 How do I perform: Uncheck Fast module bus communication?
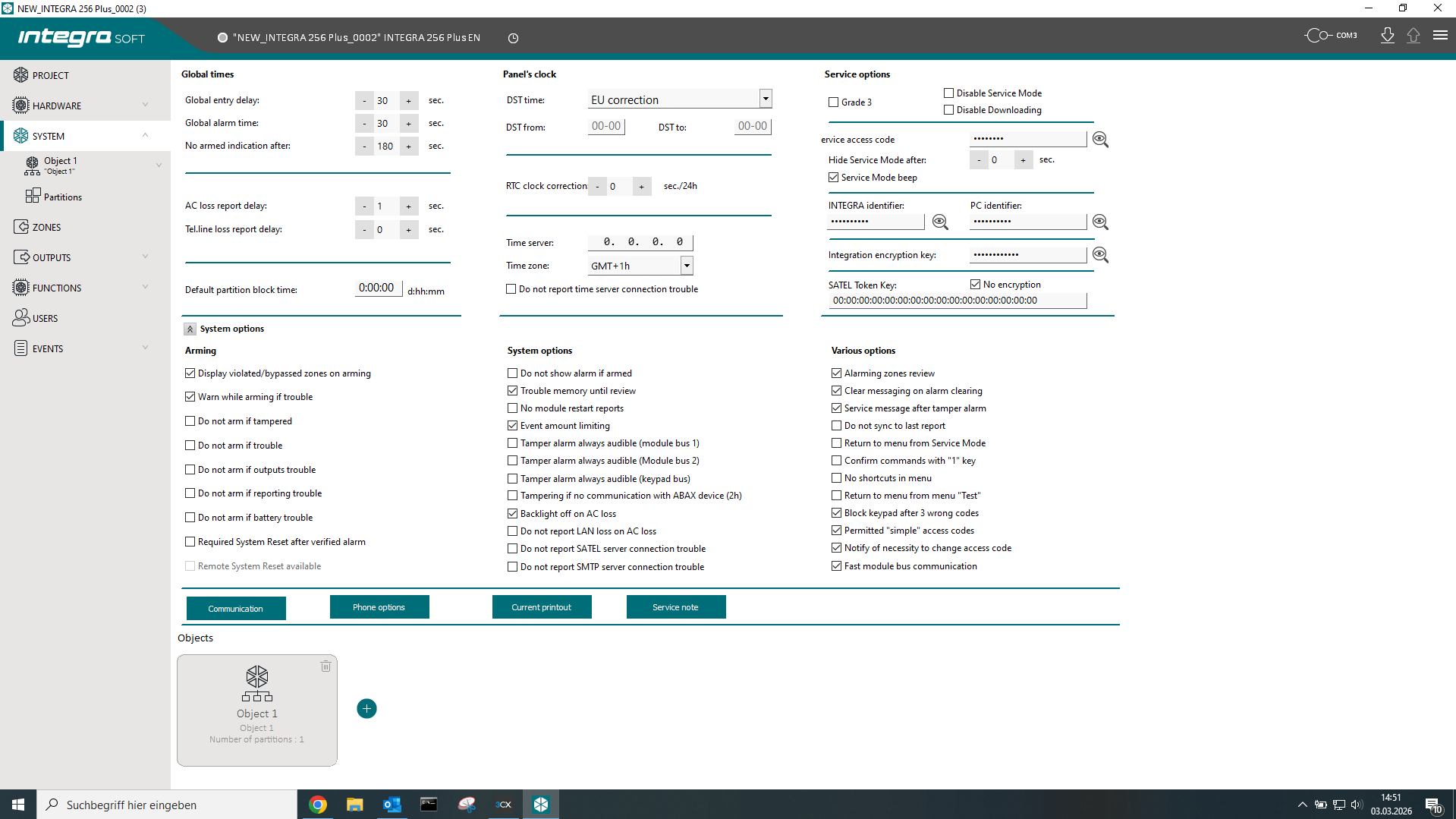point(836,566)
